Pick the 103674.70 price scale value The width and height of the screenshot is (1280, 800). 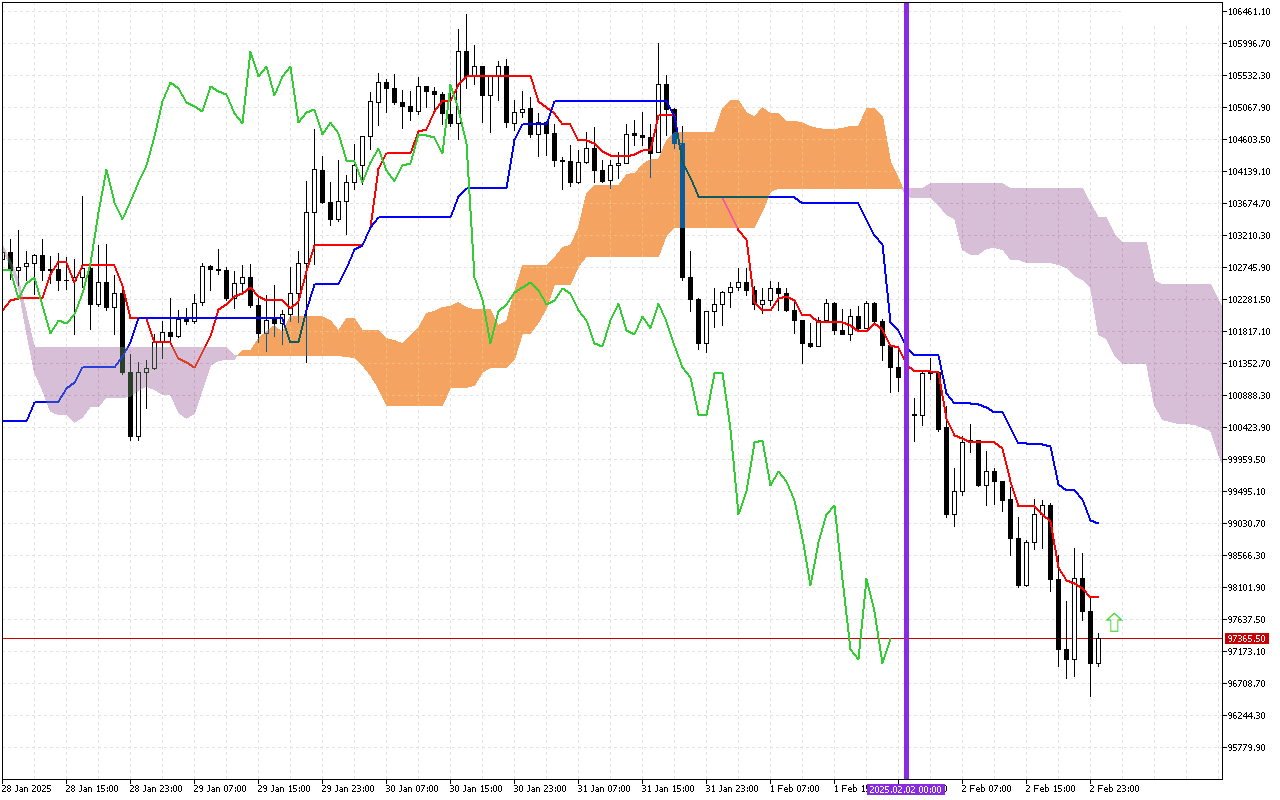[1249, 204]
